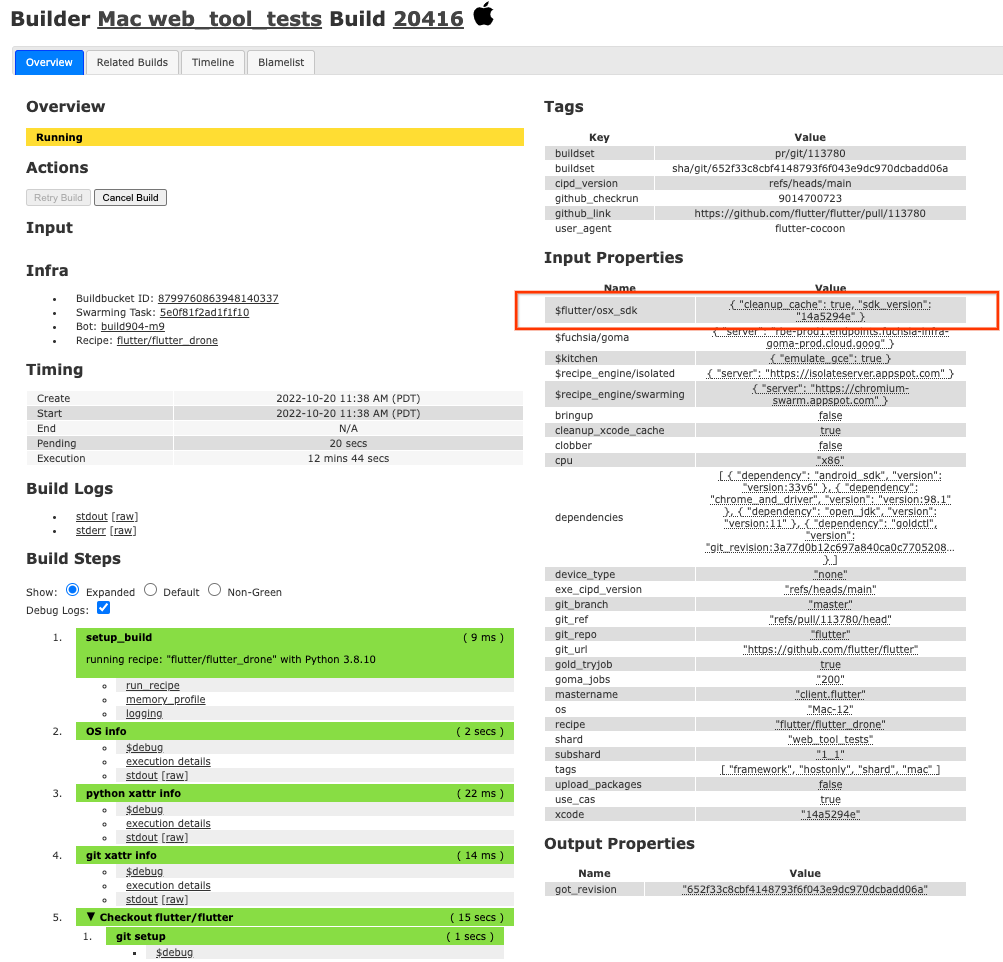Collapse the Checkout flutter/flutter step
This screenshot has height=962, width=1003.
[x=91, y=916]
